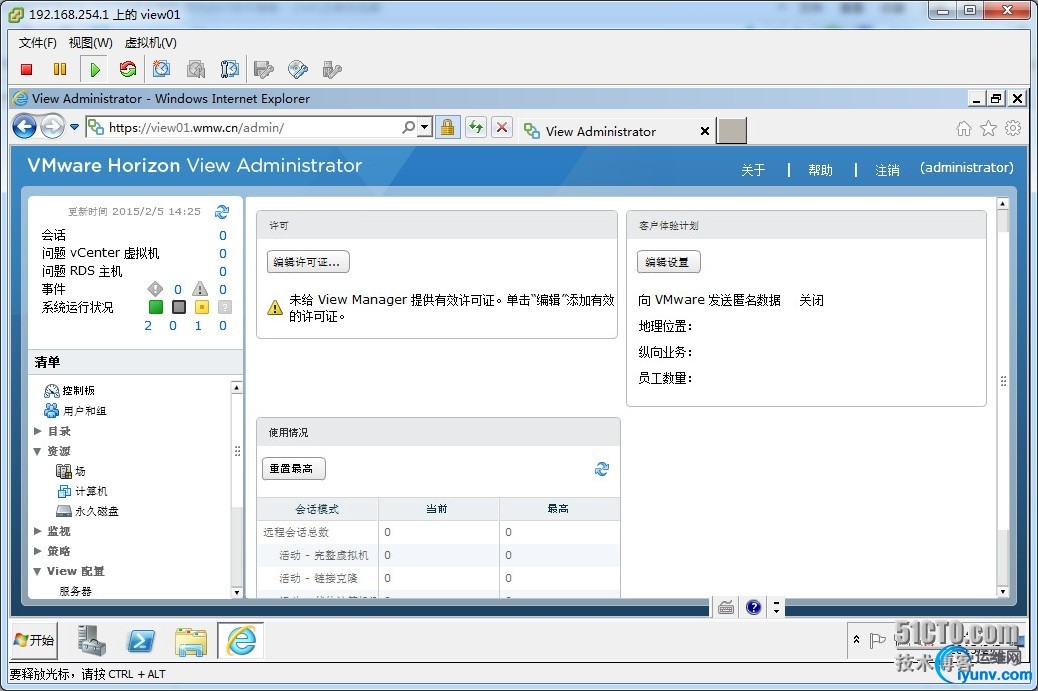1038x691 pixels.
Task: Open the 视图(W) menu
Action: coord(91,42)
